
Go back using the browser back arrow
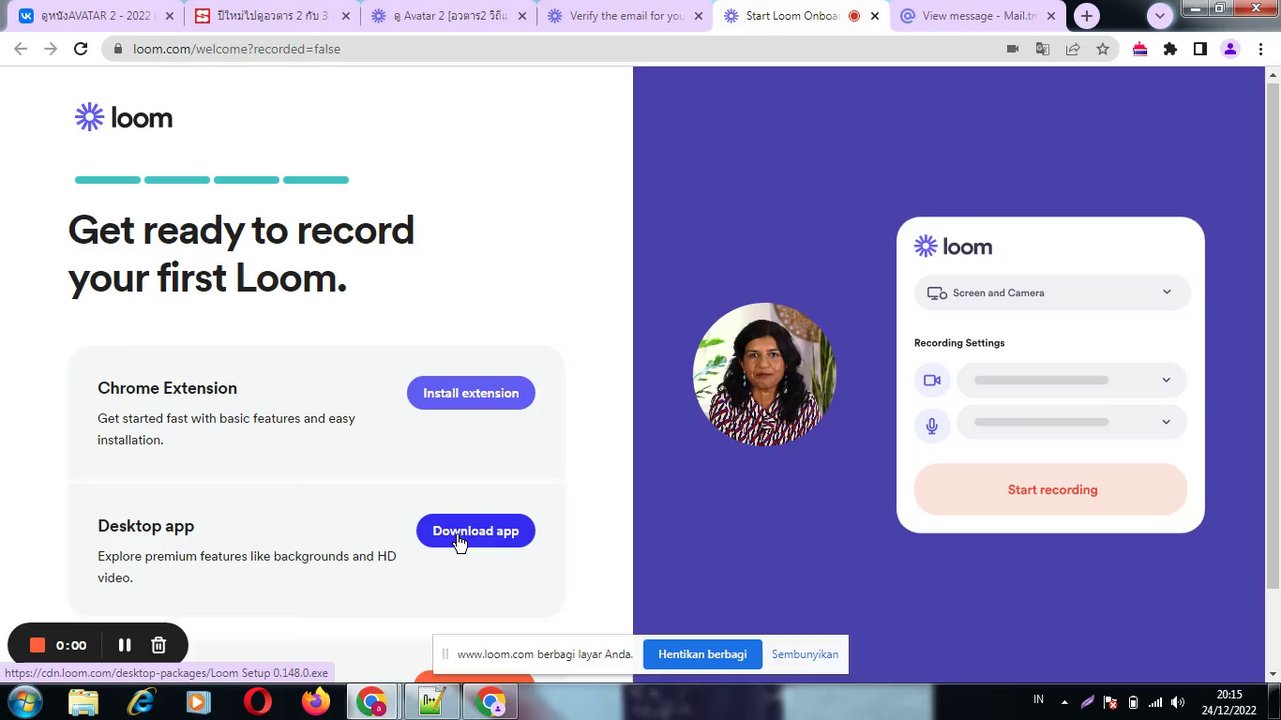tap(20, 48)
